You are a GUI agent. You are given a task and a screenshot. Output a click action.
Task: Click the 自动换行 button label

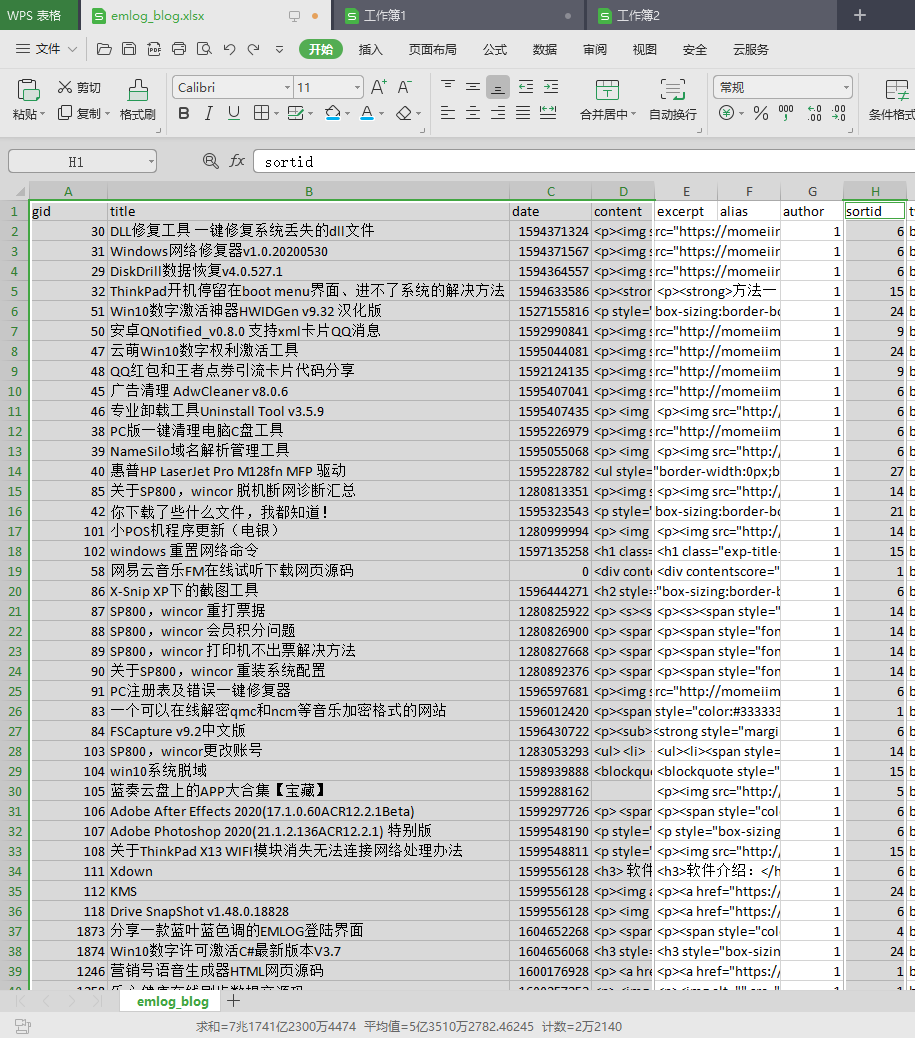[x=673, y=115]
